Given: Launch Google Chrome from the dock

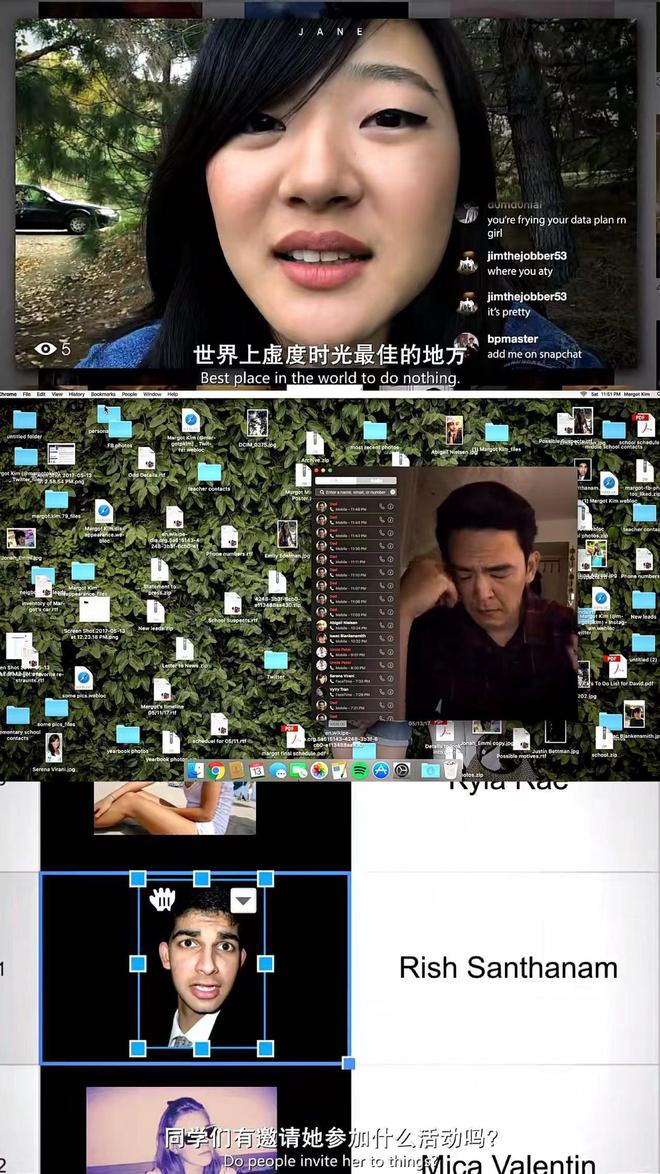Looking at the screenshot, I should click(216, 770).
